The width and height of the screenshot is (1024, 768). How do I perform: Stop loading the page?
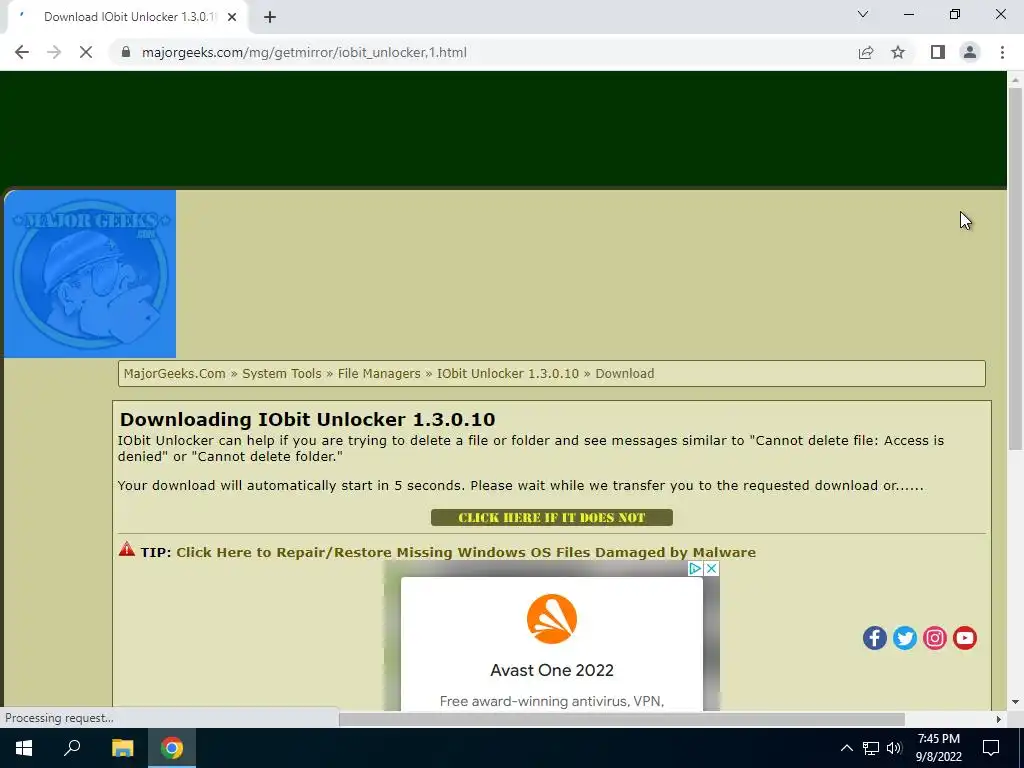[x=86, y=52]
